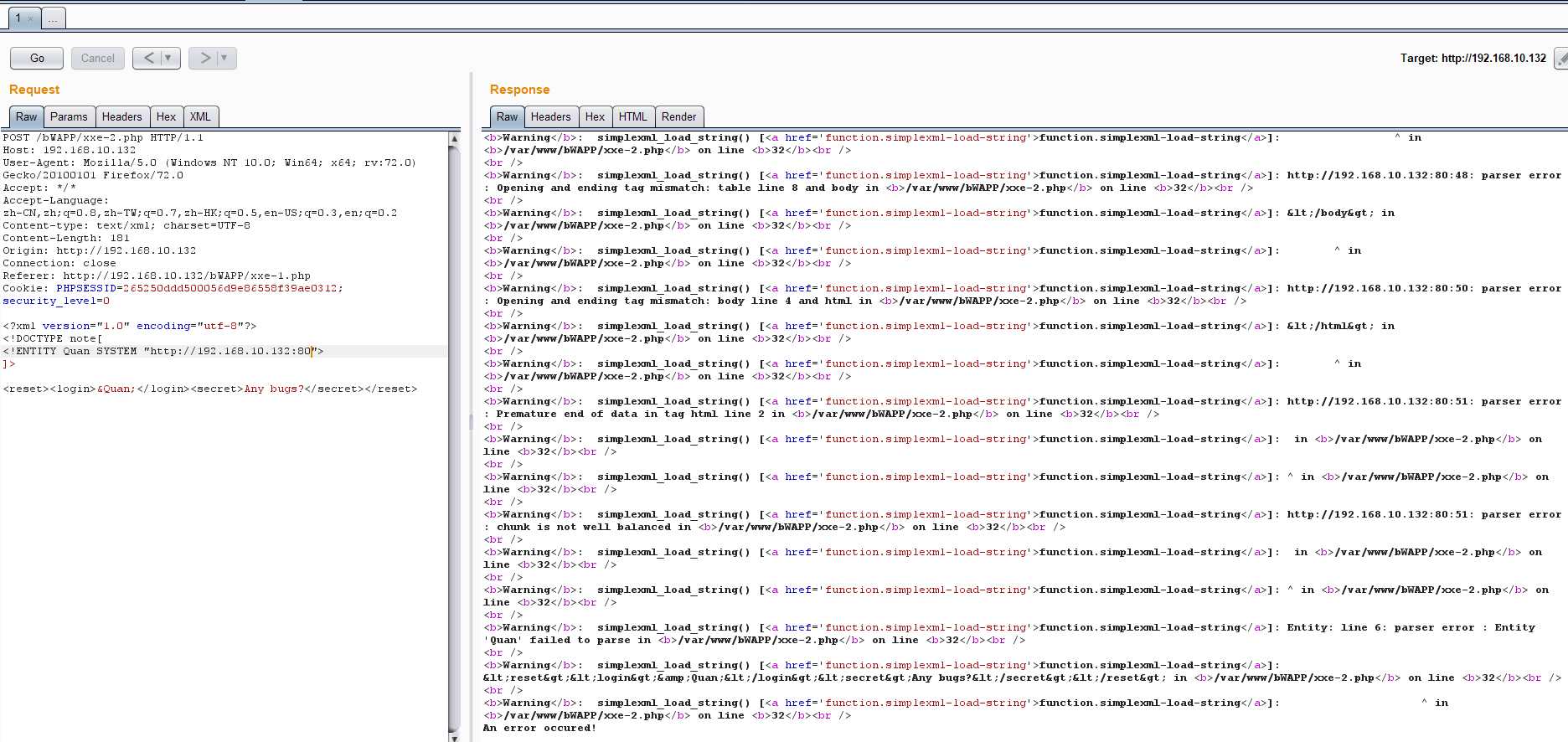This screenshot has width=1568, height=742.
Task: Switch Request view to Raw tab
Action: 26,116
